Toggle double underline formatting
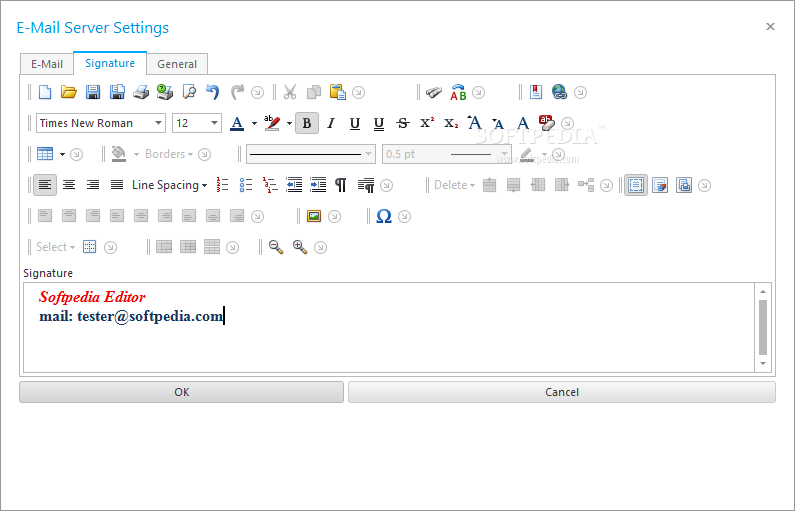Image resolution: width=795 pixels, height=511 pixels. (x=379, y=123)
